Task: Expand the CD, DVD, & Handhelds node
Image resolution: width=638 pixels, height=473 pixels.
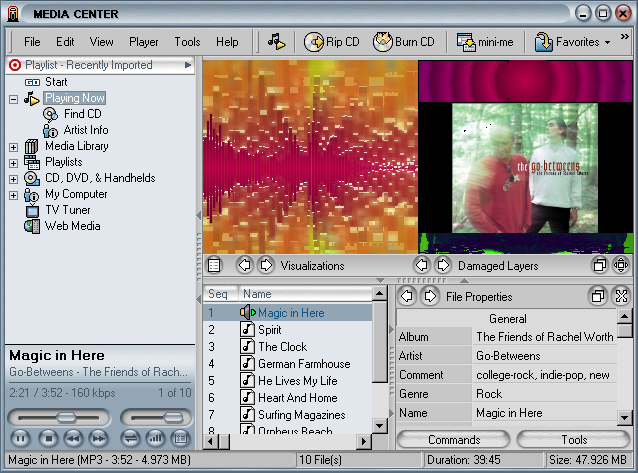Action: point(13,179)
